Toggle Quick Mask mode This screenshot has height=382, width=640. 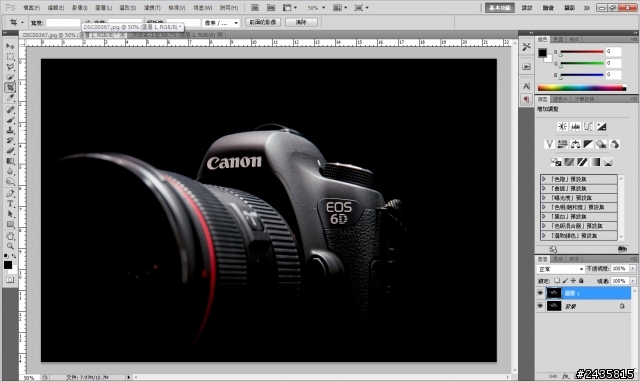pyautogui.click(x=10, y=280)
